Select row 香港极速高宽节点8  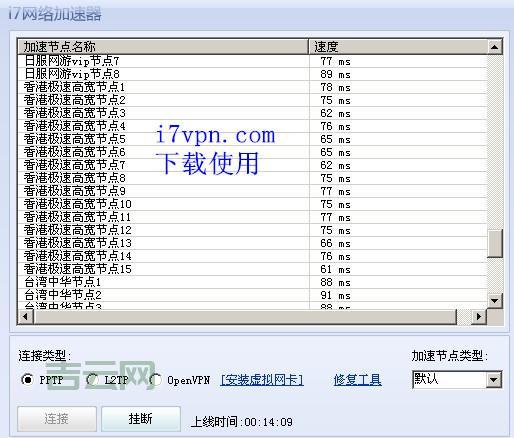point(252,178)
